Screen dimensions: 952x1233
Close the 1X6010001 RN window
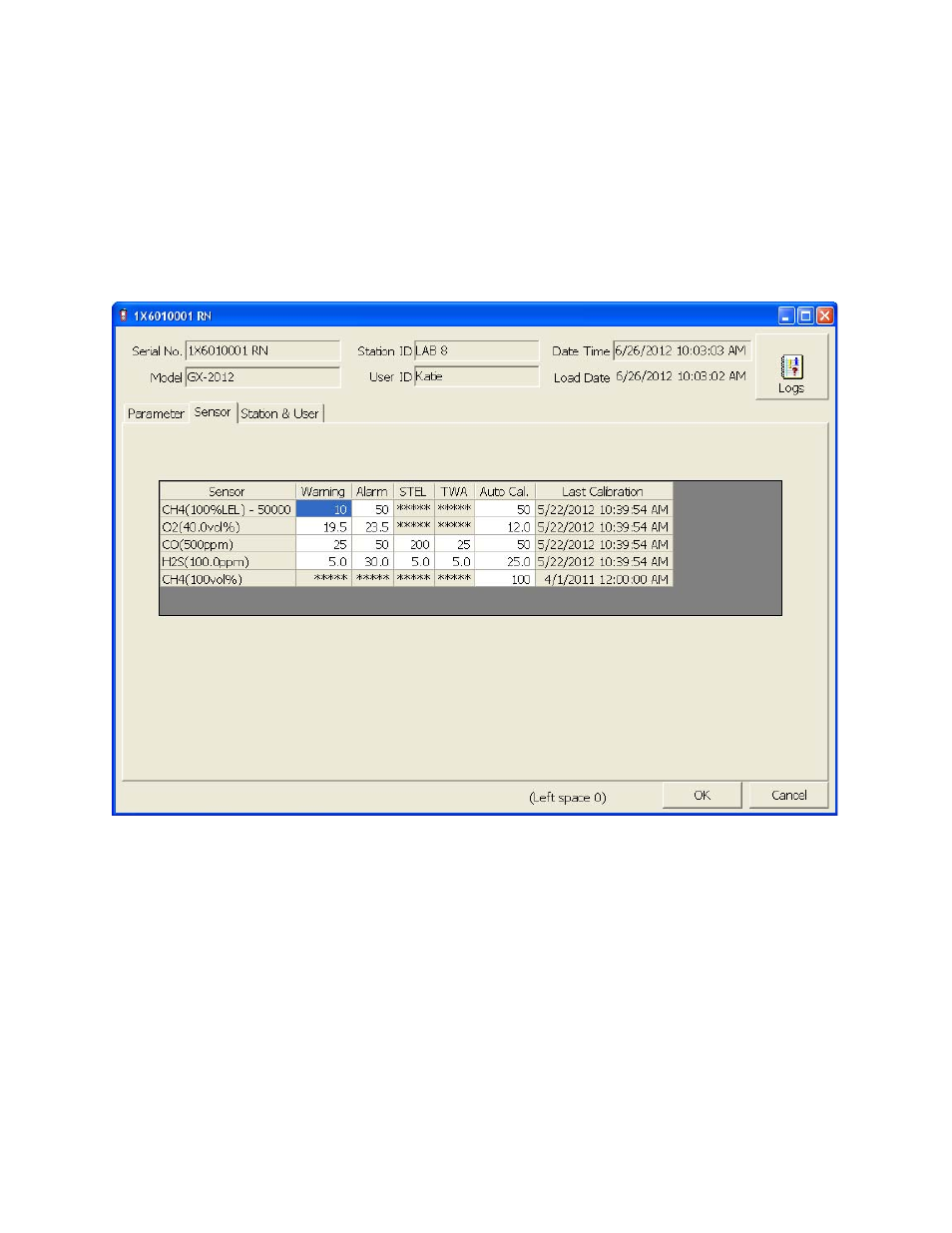824,315
